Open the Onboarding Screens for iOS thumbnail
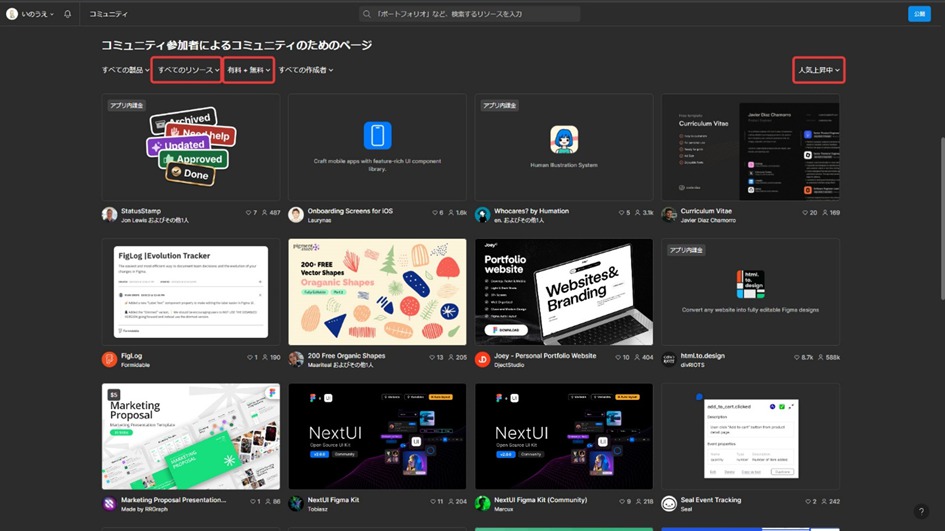 click(377, 147)
